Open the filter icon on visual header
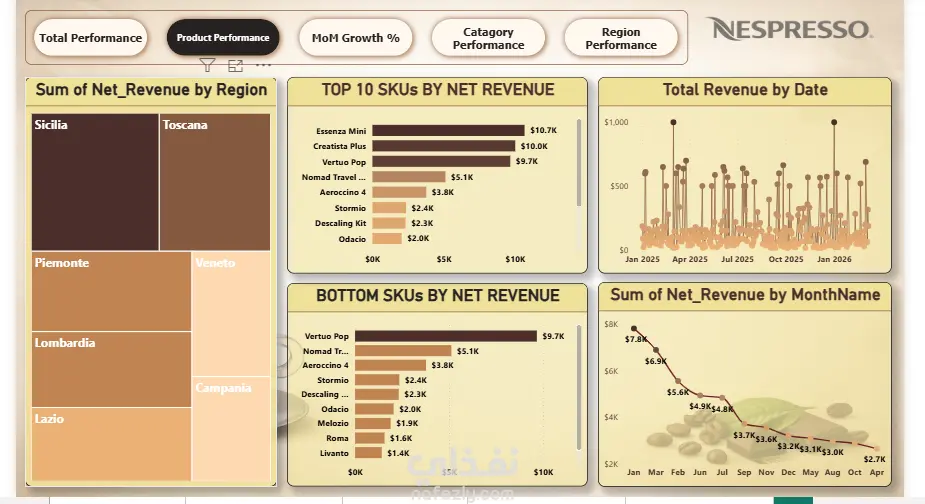Screen dimensions: 925x504 point(207,65)
